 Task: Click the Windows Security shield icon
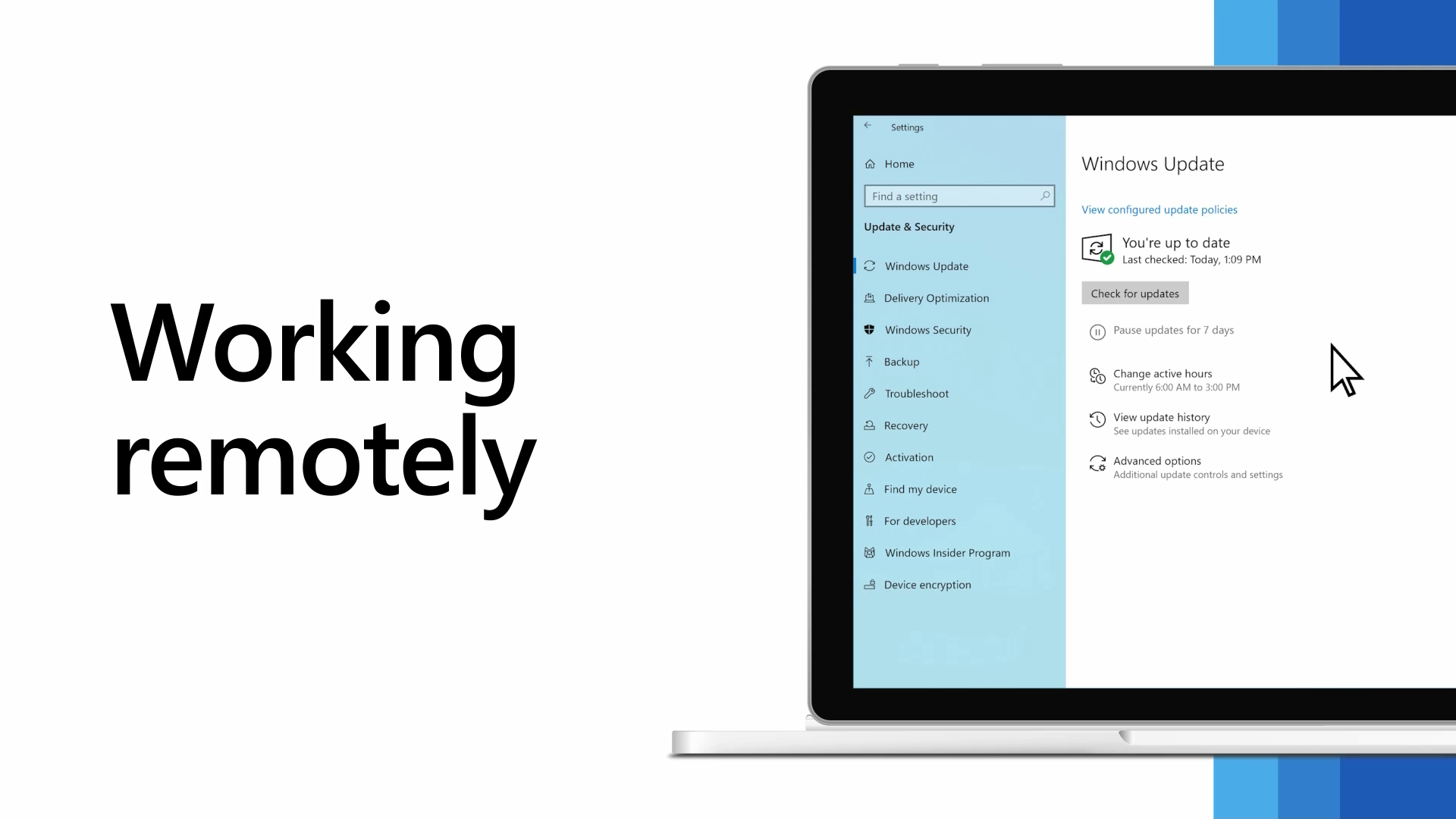pyautogui.click(x=869, y=329)
